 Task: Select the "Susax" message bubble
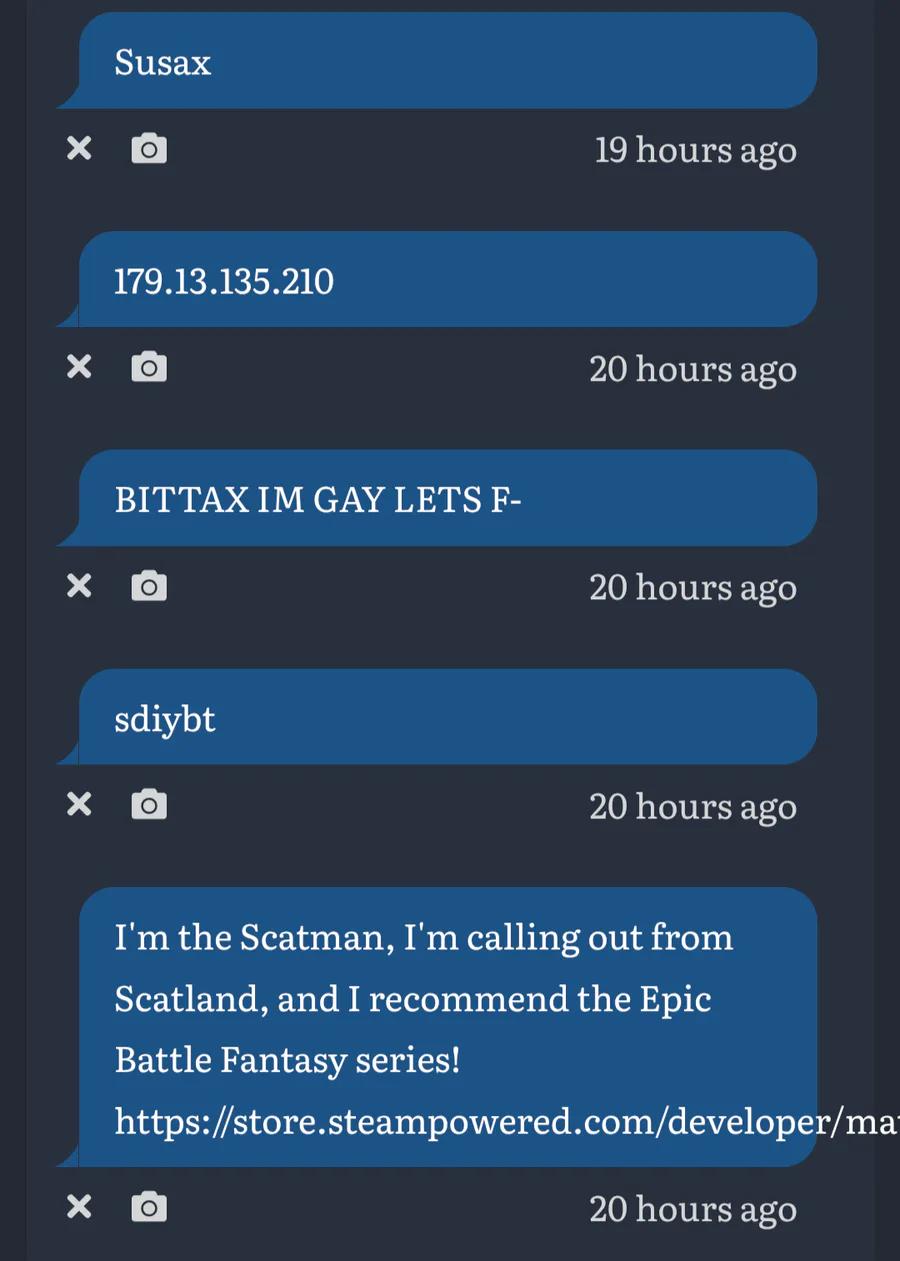tap(447, 62)
